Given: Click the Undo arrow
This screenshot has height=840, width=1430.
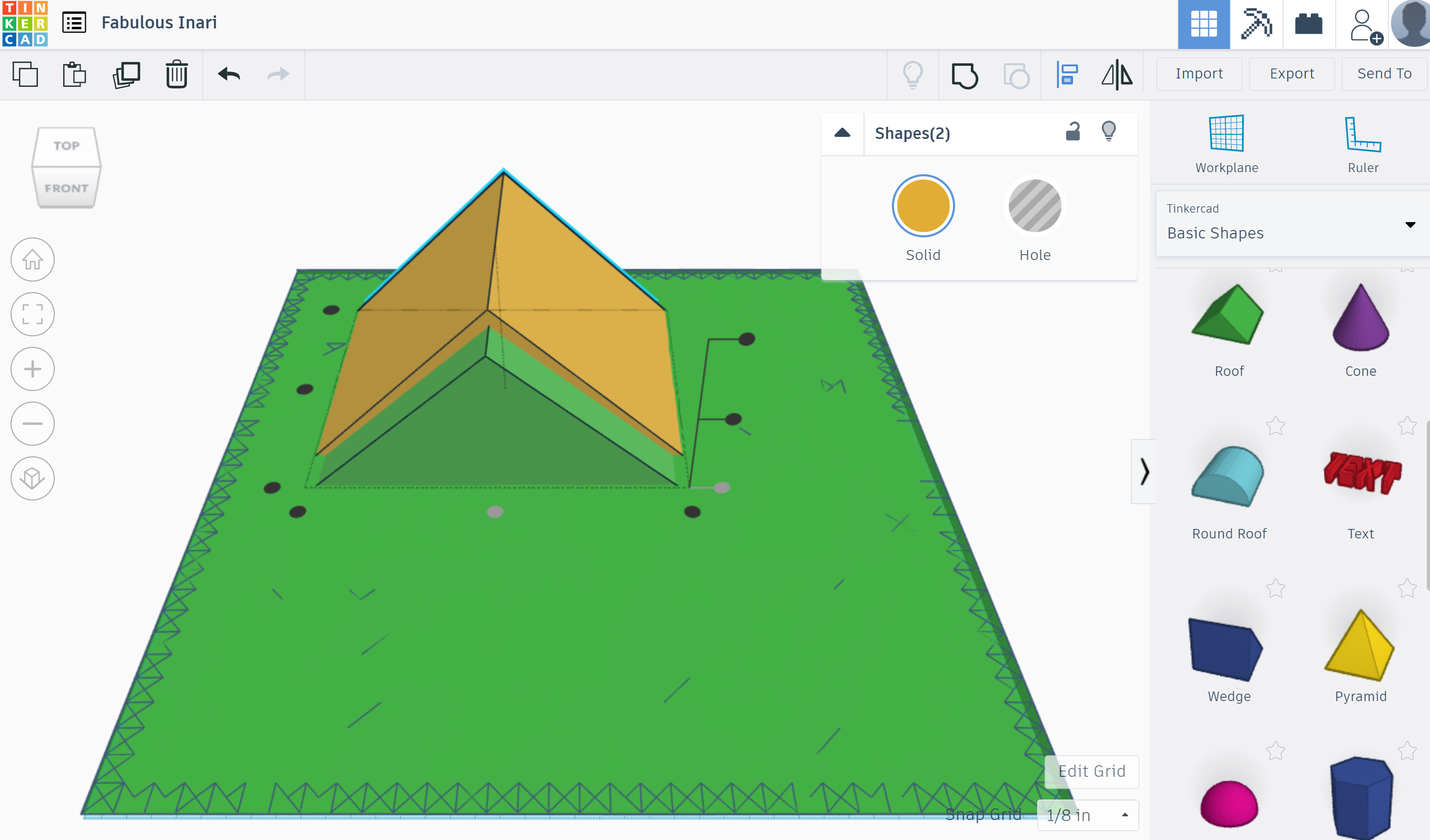Looking at the screenshot, I should [x=229, y=74].
